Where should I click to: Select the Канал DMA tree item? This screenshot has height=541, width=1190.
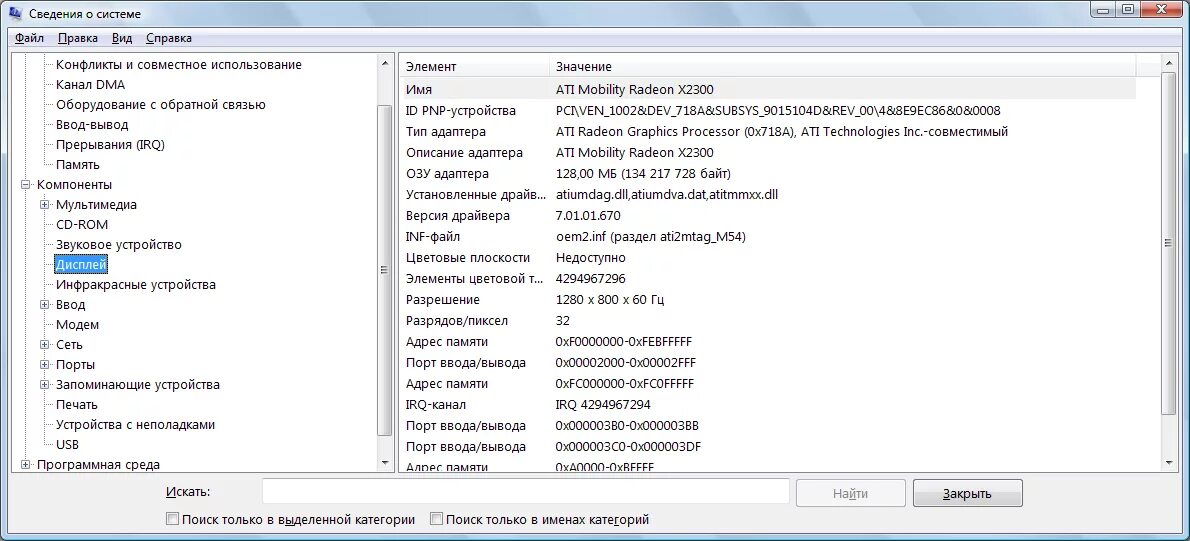pyautogui.click(x=90, y=85)
